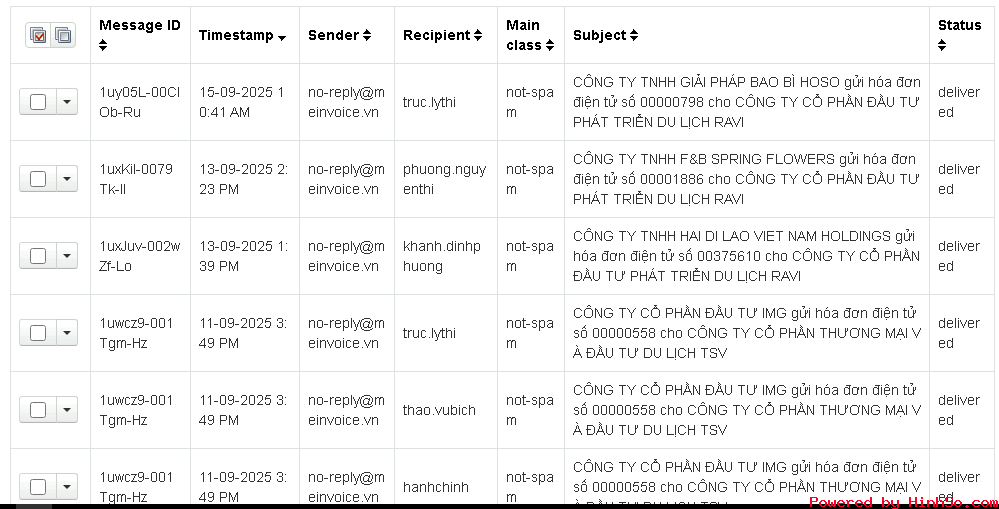Image resolution: width=999 pixels, height=509 pixels.
Task: Sort by Sender column arrows
Action: pyautogui.click(x=367, y=36)
